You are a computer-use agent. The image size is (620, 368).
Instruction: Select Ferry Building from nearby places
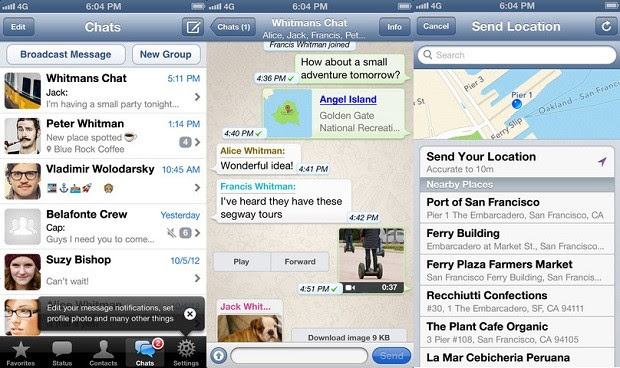516,240
